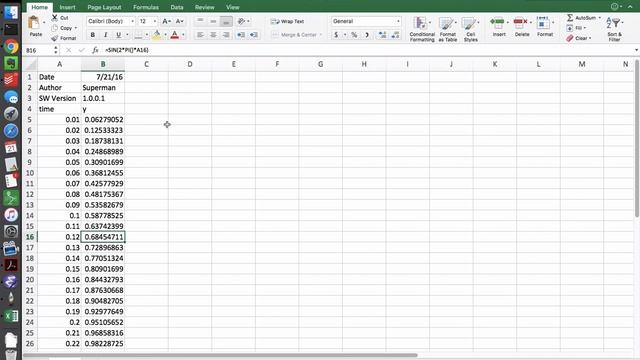Screen dimensions: 640x360
Task: Open the AutoSum dropdown arrow
Action: tap(600, 18)
